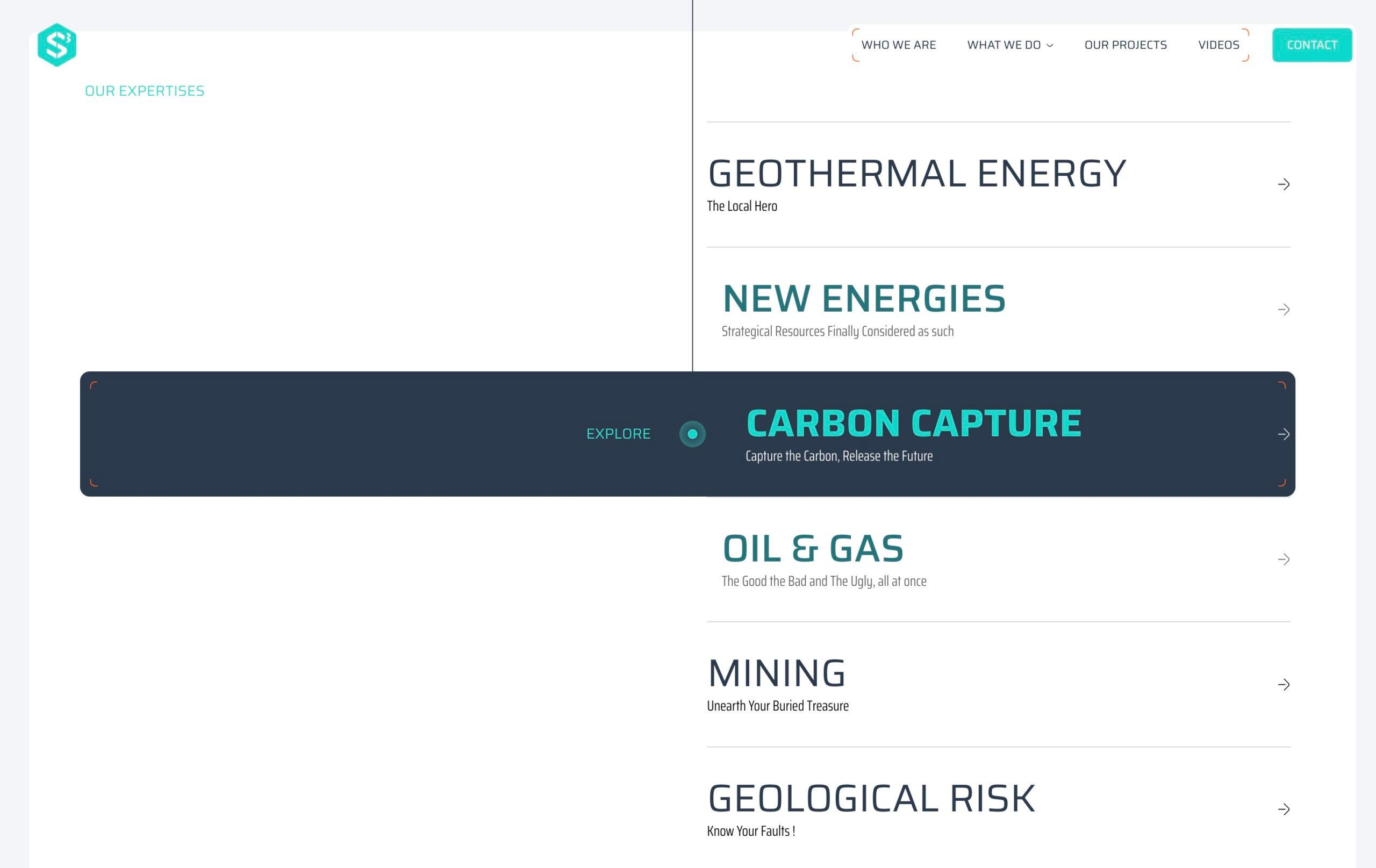The height and width of the screenshot is (868, 1376).
Task: Click the arrow in Carbon Capture row
Action: tap(1284, 434)
